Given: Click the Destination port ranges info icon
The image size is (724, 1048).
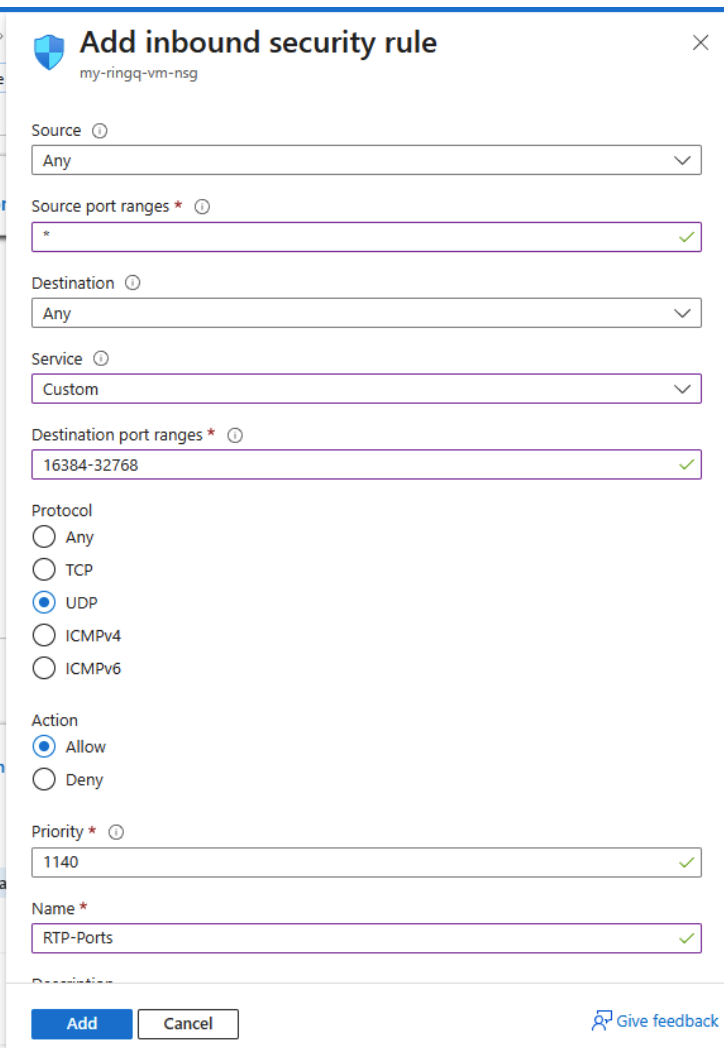Looking at the screenshot, I should coord(234,435).
